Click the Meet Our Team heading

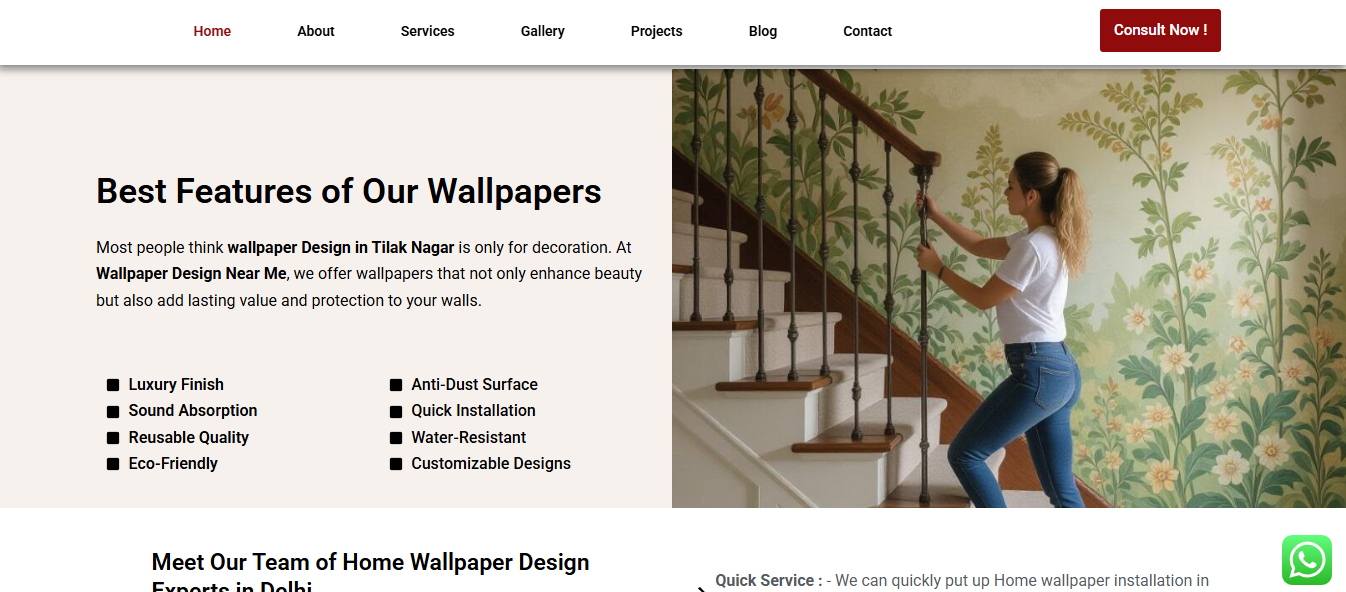(x=370, y=572)
